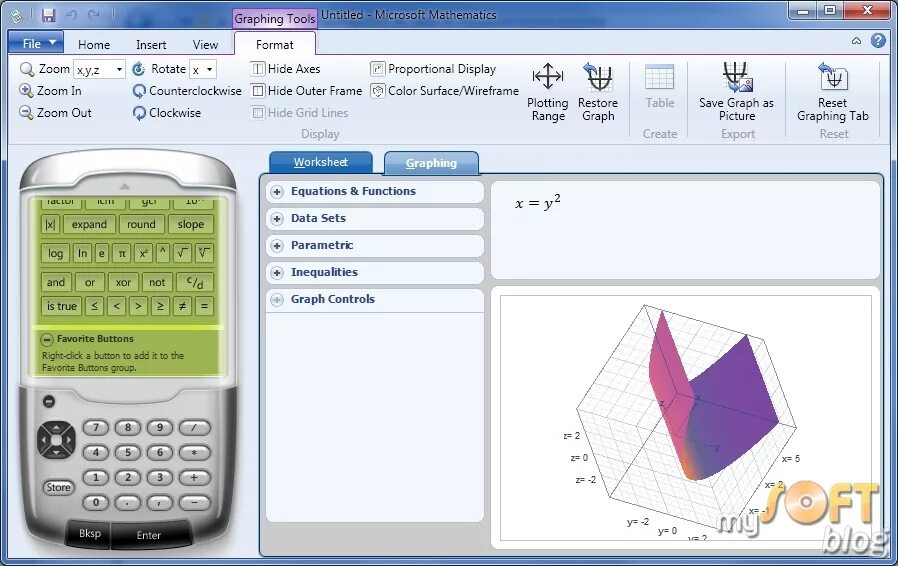Click the round minus button above keypad
Viewport: 898px width, 566px height.
click(49, 402)
